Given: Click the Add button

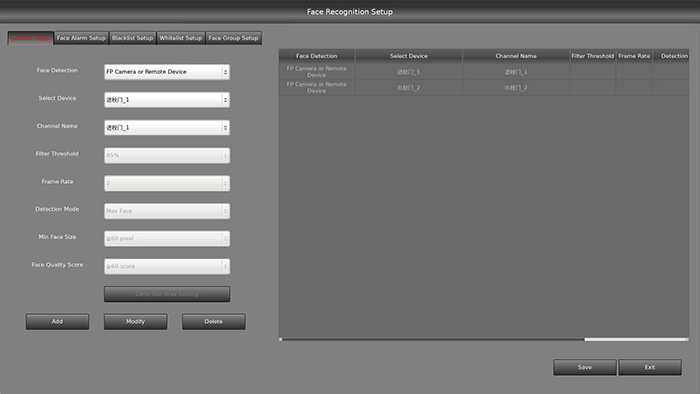Looking at the screenshot, I should click(x=57, y=321).
